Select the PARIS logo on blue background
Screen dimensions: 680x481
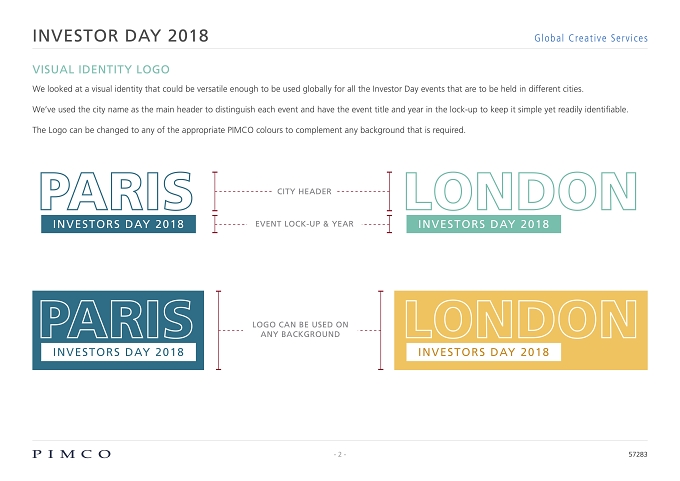pos(118,330)
